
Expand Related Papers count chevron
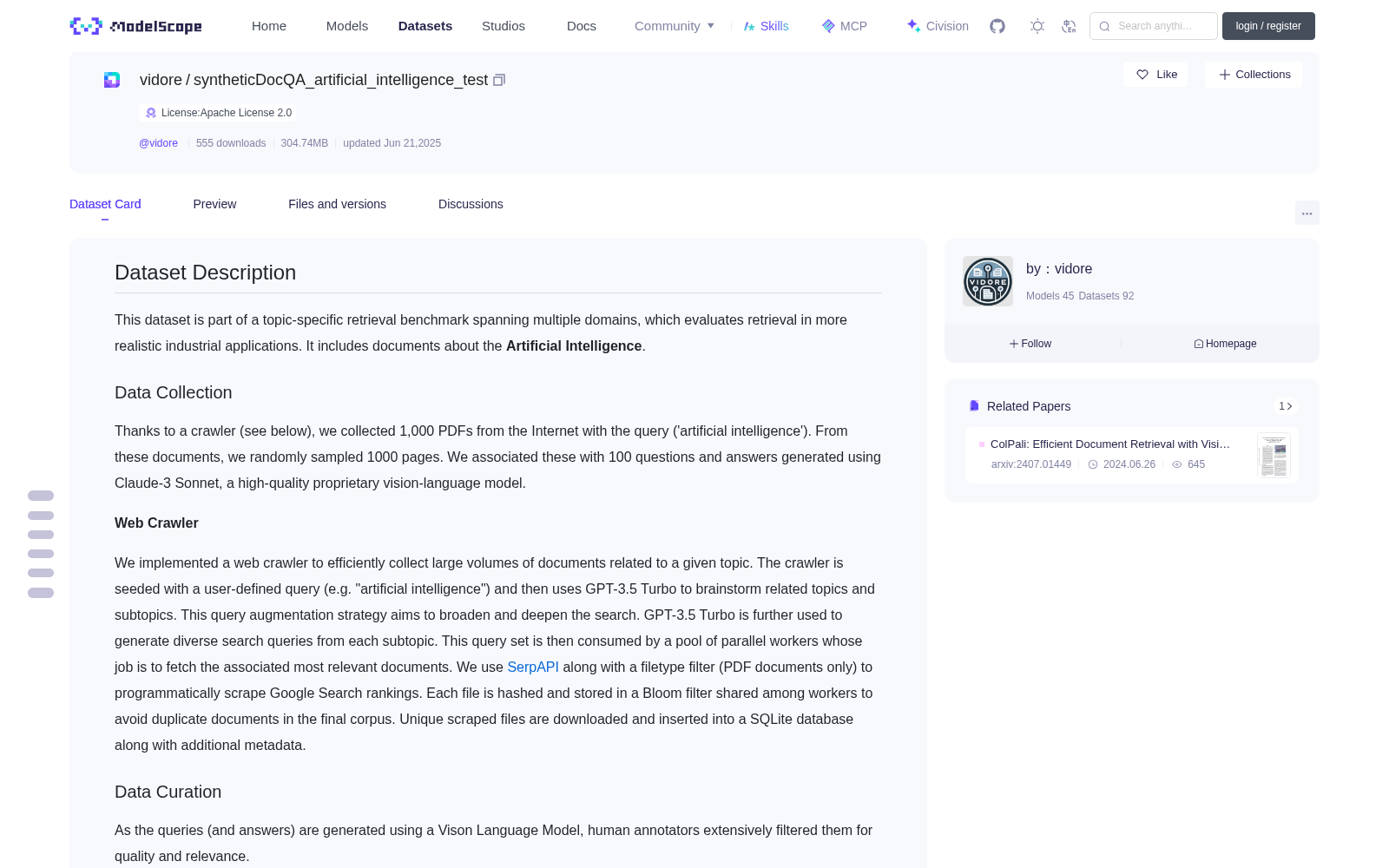1286,406
